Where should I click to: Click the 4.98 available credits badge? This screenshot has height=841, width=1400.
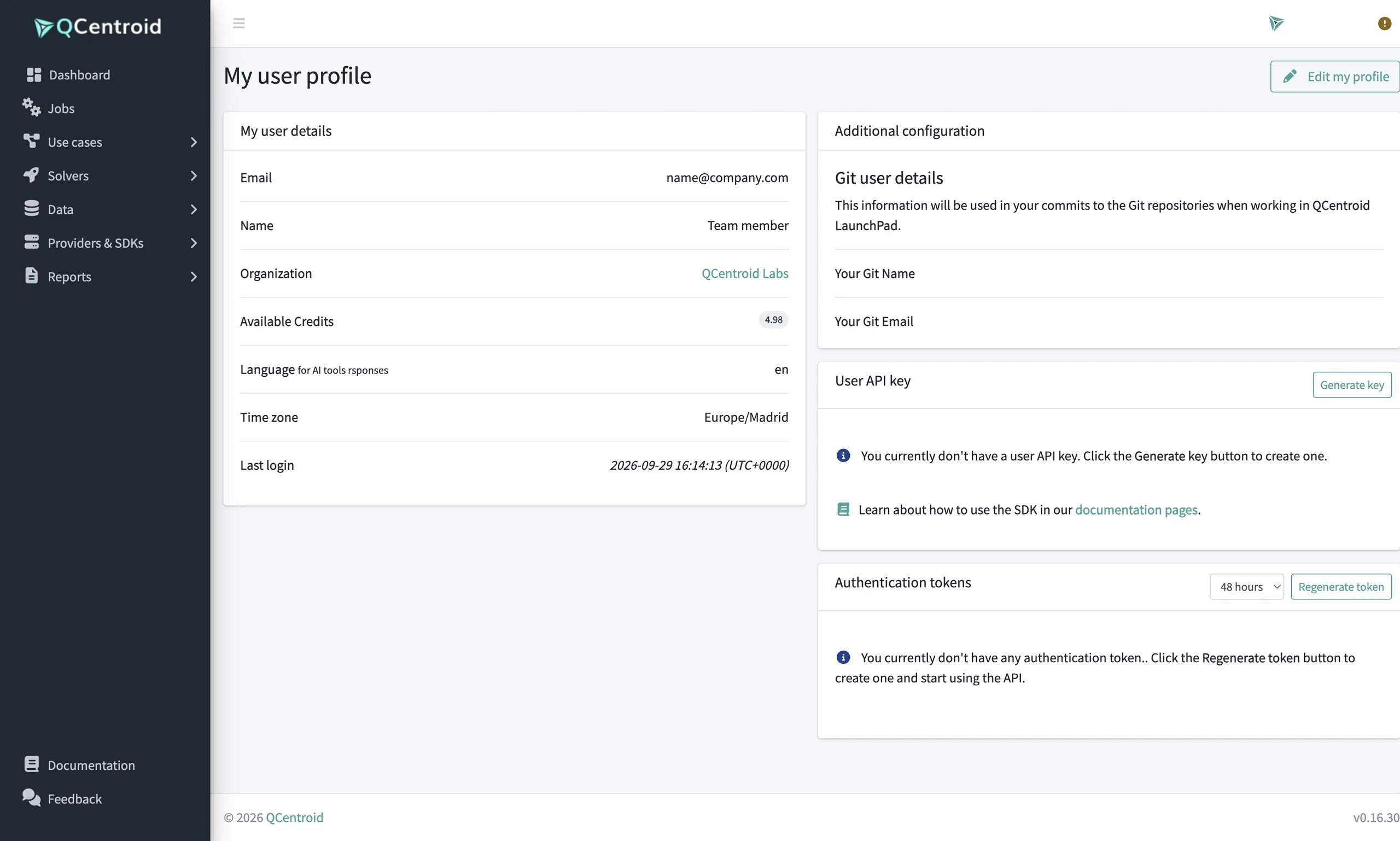tap(774, 320)
